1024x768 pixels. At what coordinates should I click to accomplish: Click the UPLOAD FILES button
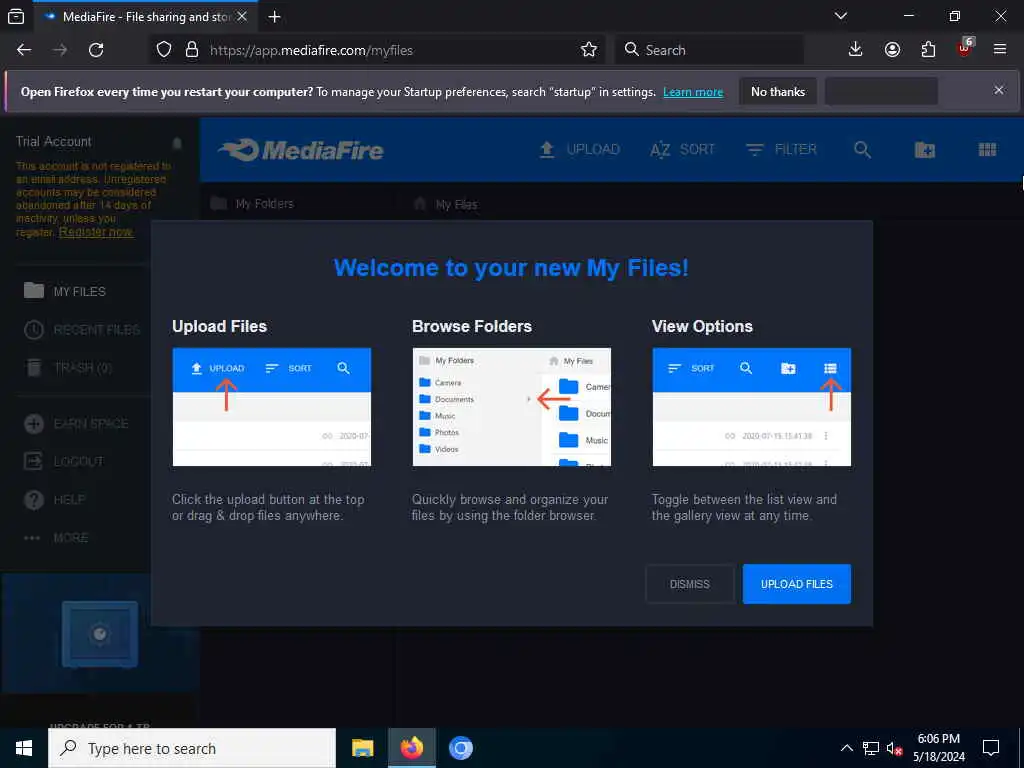click(797, 584)
